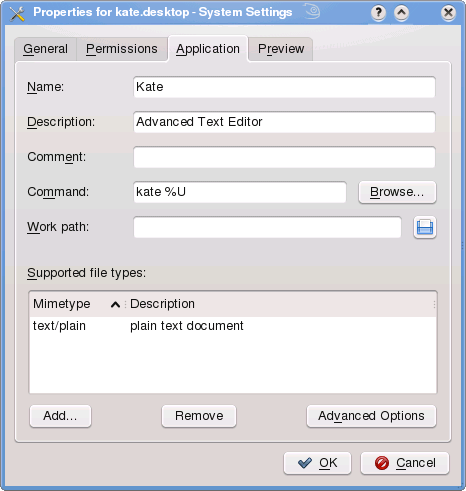Select the text/plain mimetype cell
Image resolution: width=466 pixels, height=491 pixels.
point(59,326)
